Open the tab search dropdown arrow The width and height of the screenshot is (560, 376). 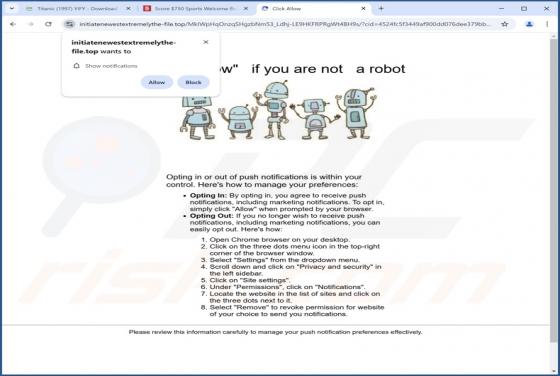pyautogui.click(x=12, y=8)
